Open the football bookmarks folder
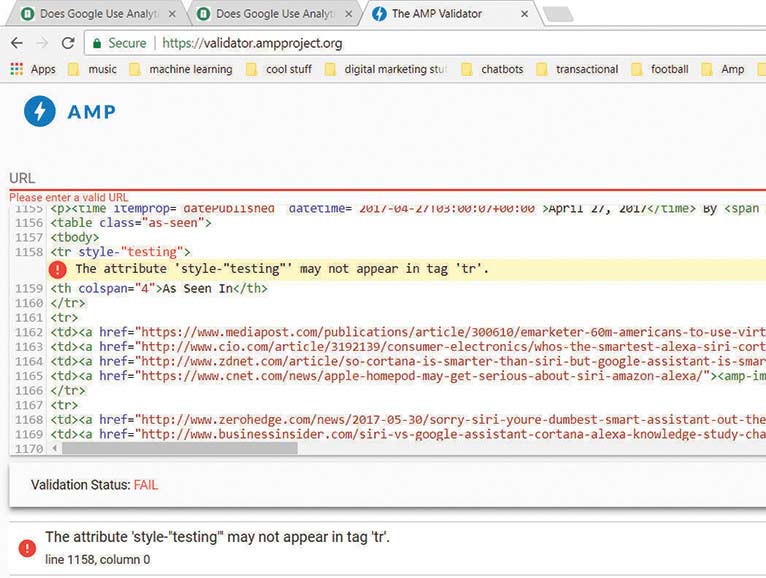Viewport: 766px width, 578px height. pyautogui.click(x=660, y=69)
